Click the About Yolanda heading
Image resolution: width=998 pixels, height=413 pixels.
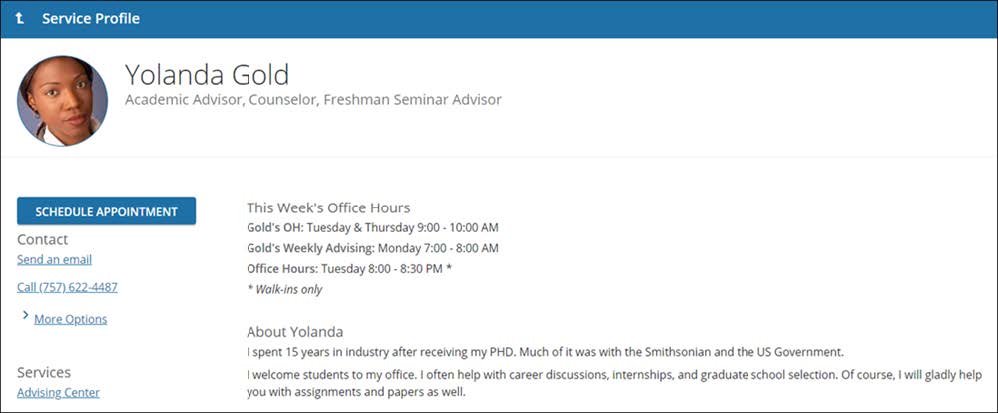(x=295, y=331)
